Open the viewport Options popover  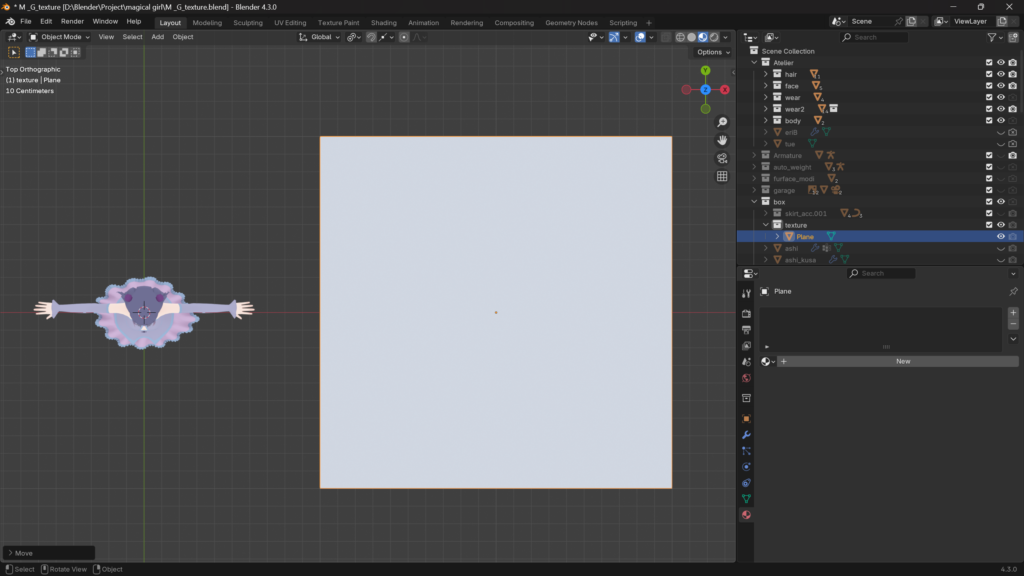click(x=712, y=52)
